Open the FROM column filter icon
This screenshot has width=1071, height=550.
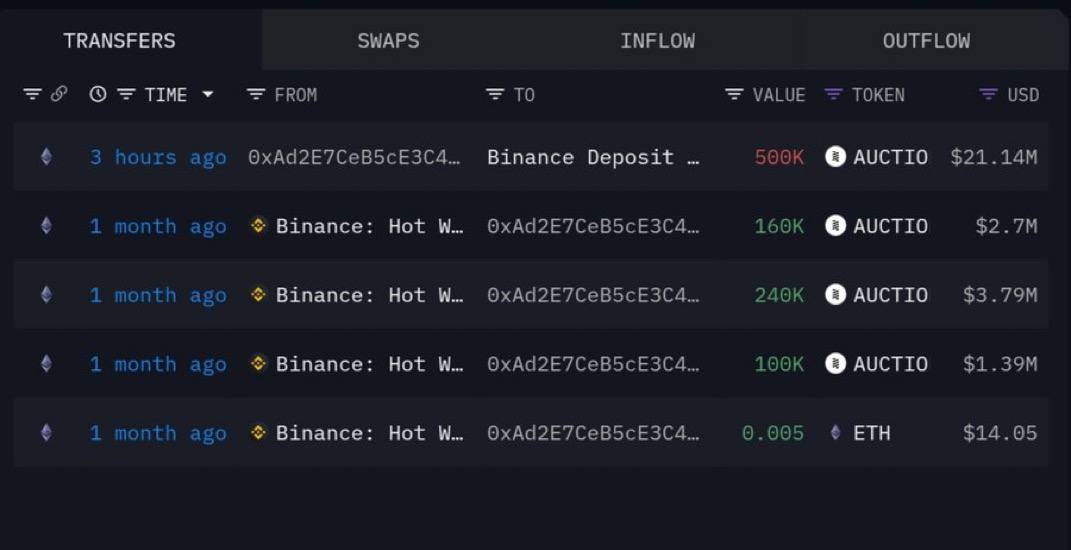(255, 94)
